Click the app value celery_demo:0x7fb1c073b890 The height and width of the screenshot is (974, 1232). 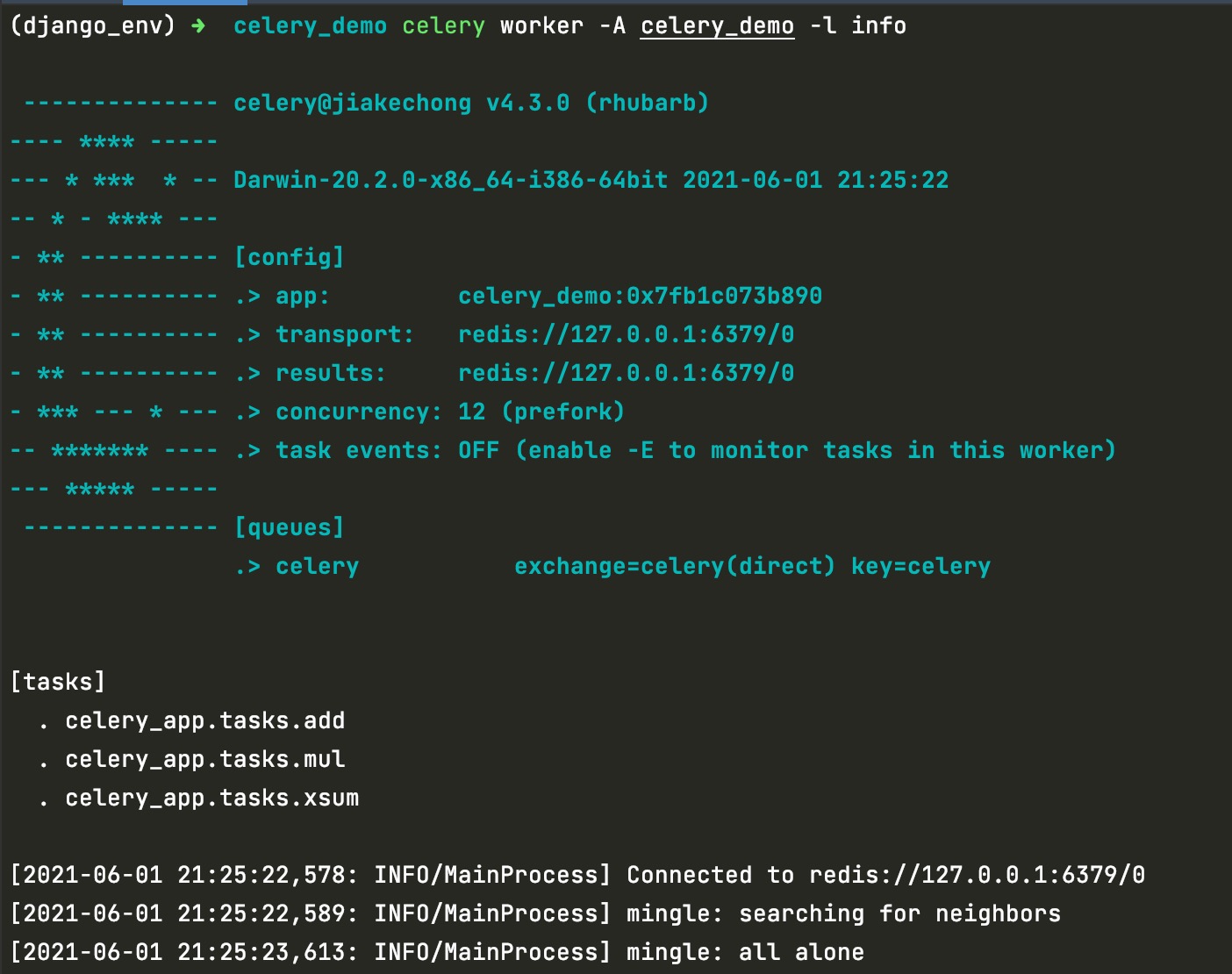[640, 297]
